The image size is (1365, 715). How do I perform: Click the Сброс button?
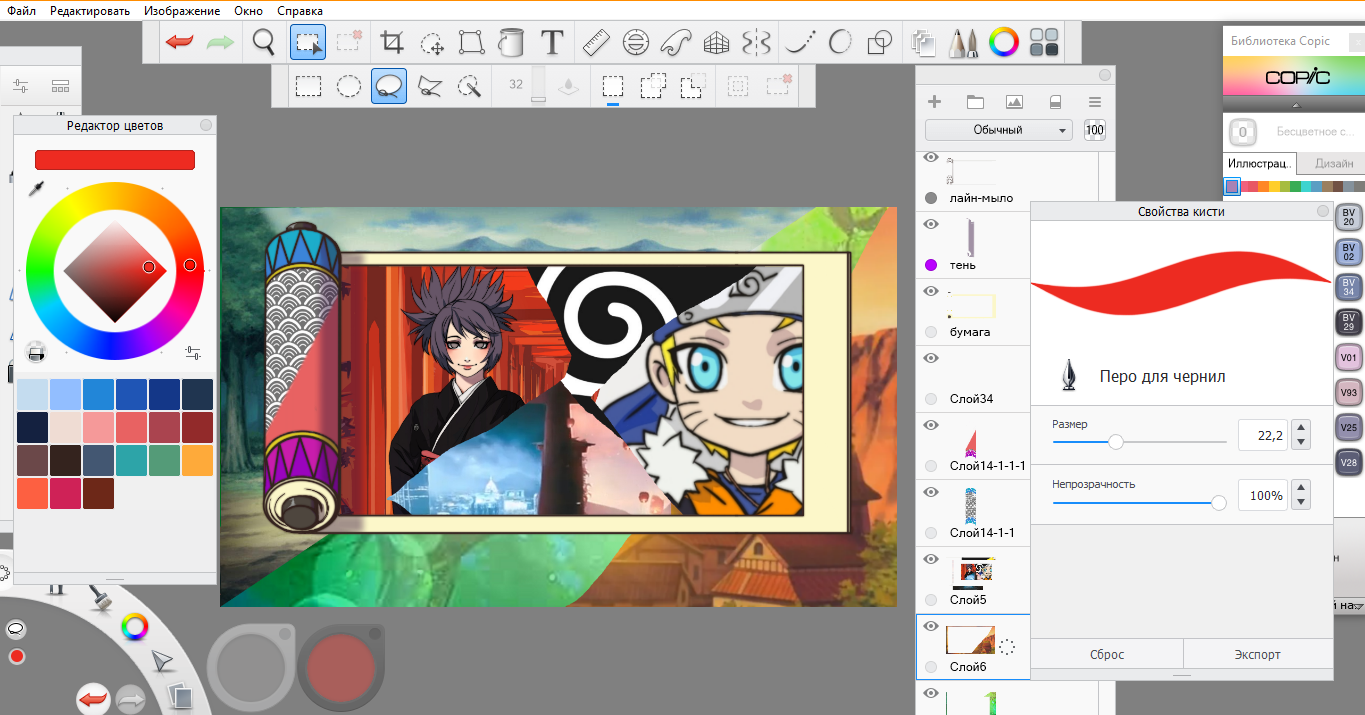tap(1107, 654)
